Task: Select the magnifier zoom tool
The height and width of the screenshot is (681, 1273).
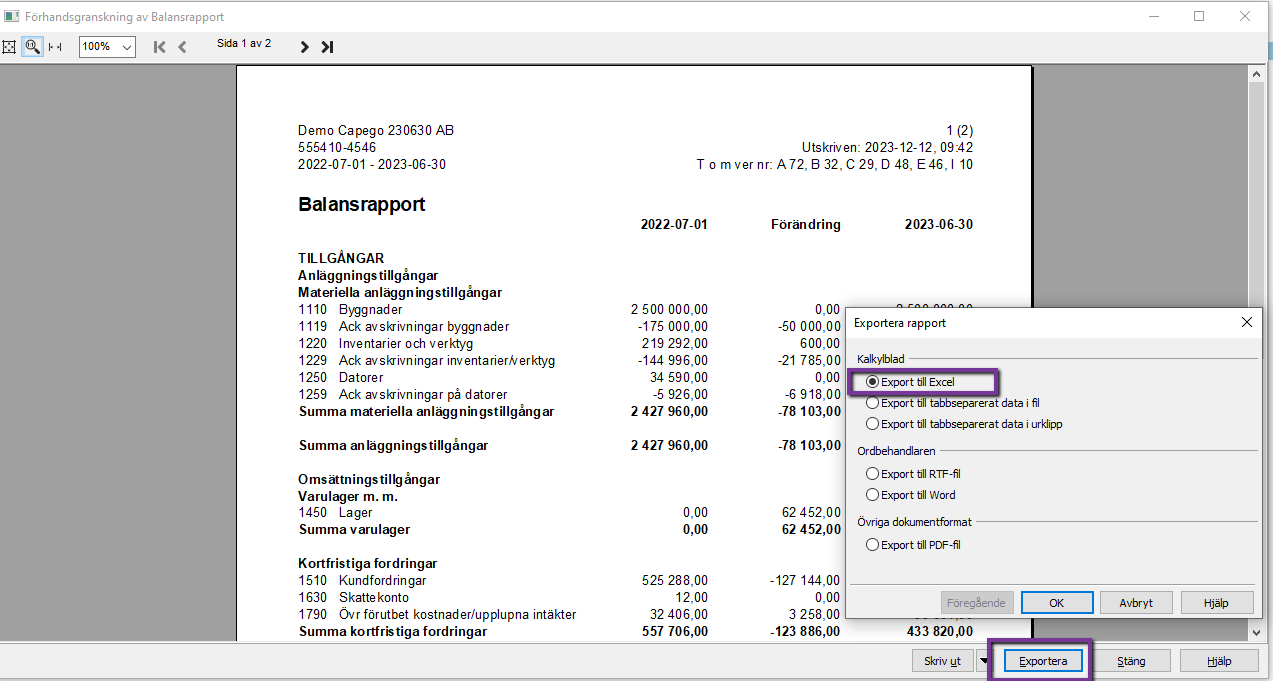Action: (x=33, y=47)
